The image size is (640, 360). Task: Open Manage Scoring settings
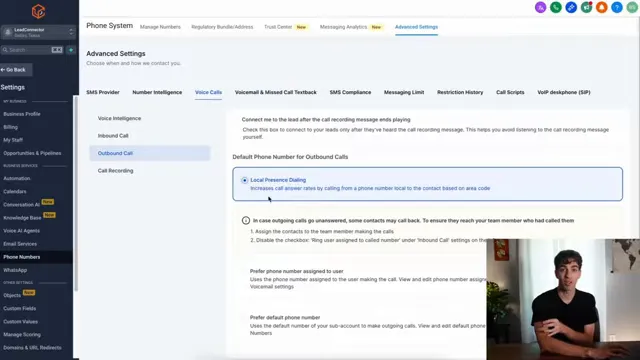point(22,334)
